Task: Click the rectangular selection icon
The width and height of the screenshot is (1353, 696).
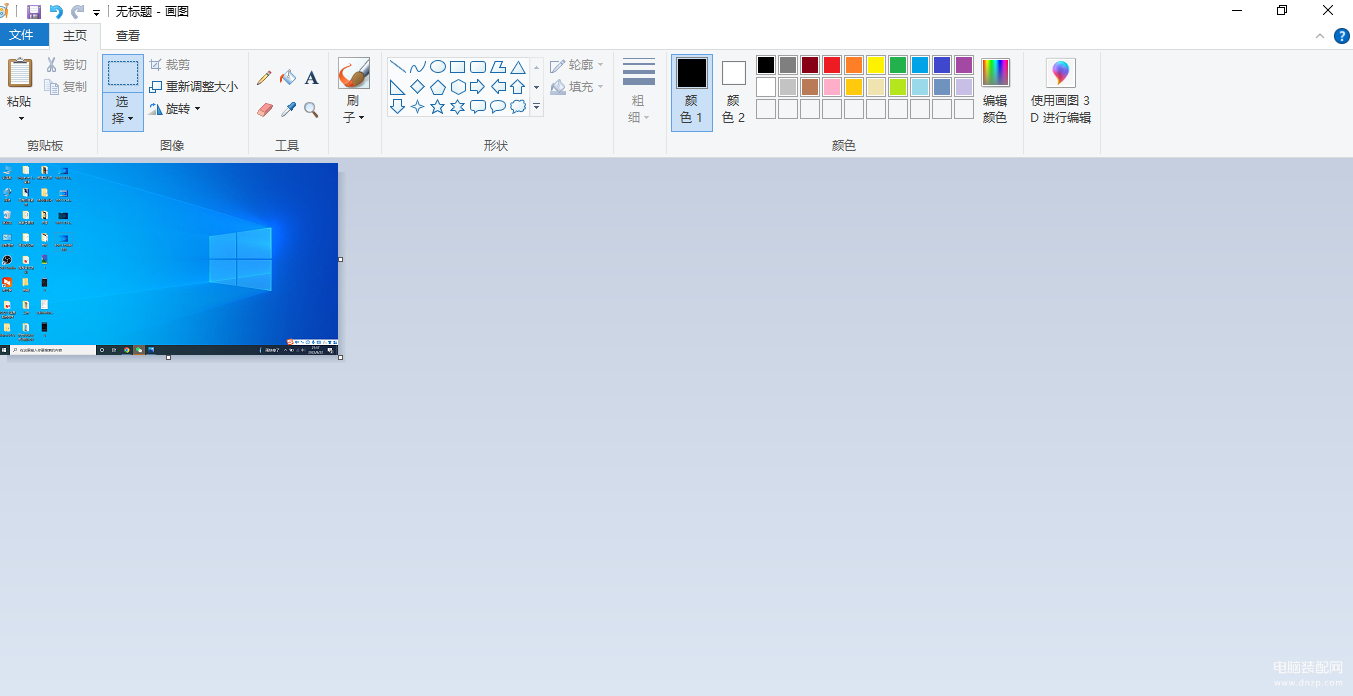Action: pyautogui.click(x=123, y=73)
